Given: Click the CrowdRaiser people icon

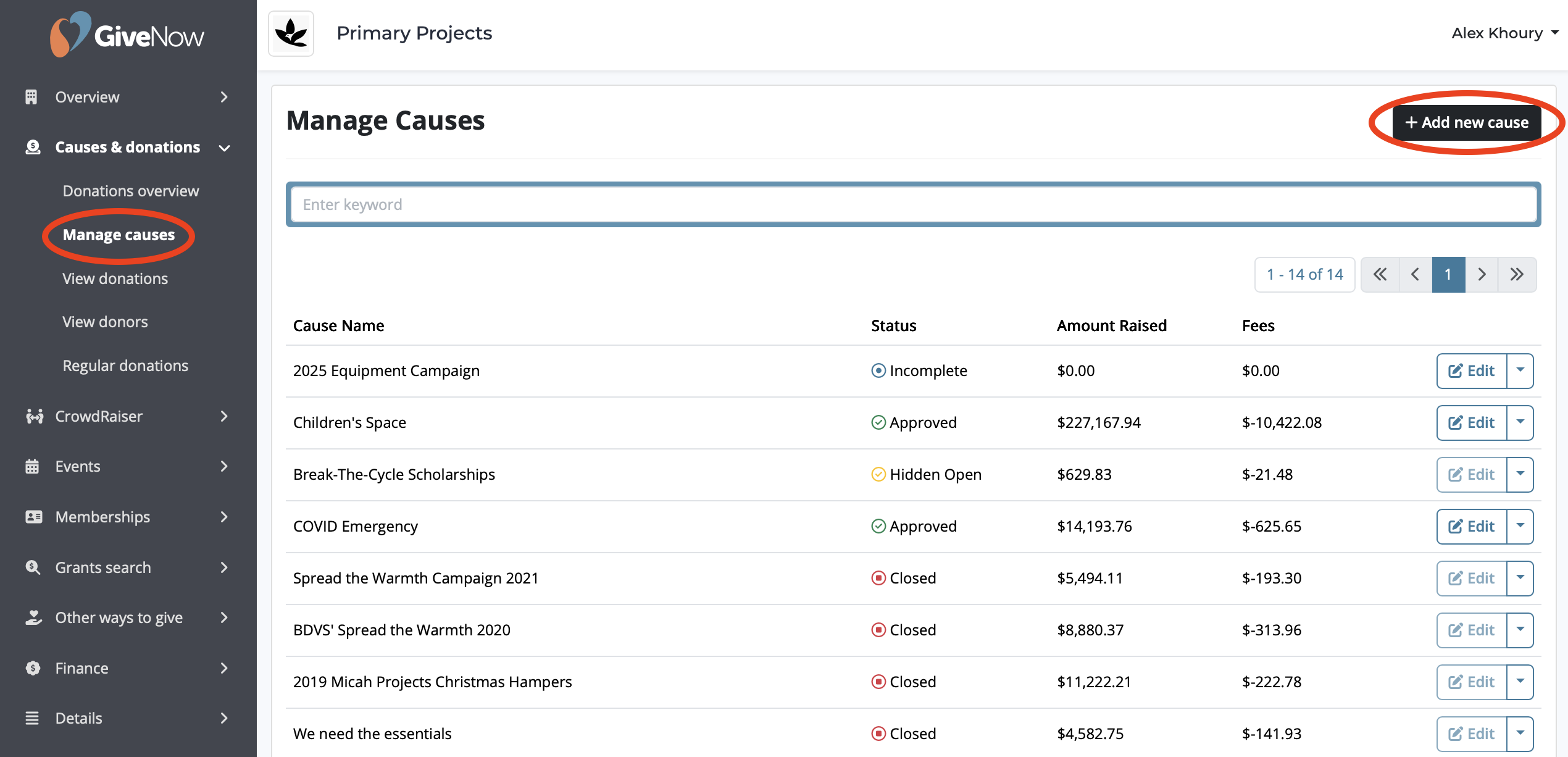Looking at the screenshot, I should tap(34, 416).
